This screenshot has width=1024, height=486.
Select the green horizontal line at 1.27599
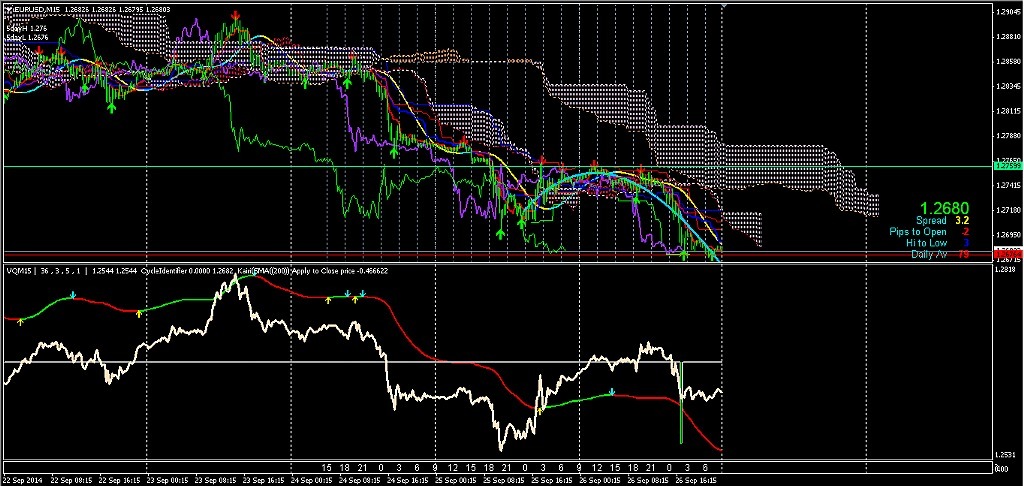[x=496, y=167]
